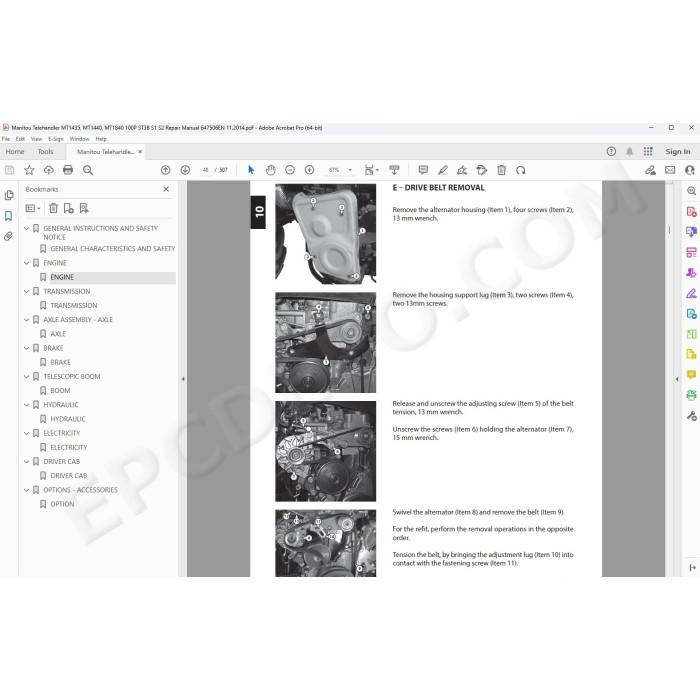Open More Tools wrench icon in right pane
Screen dimensions: 700x700
(x=691, y=416)
